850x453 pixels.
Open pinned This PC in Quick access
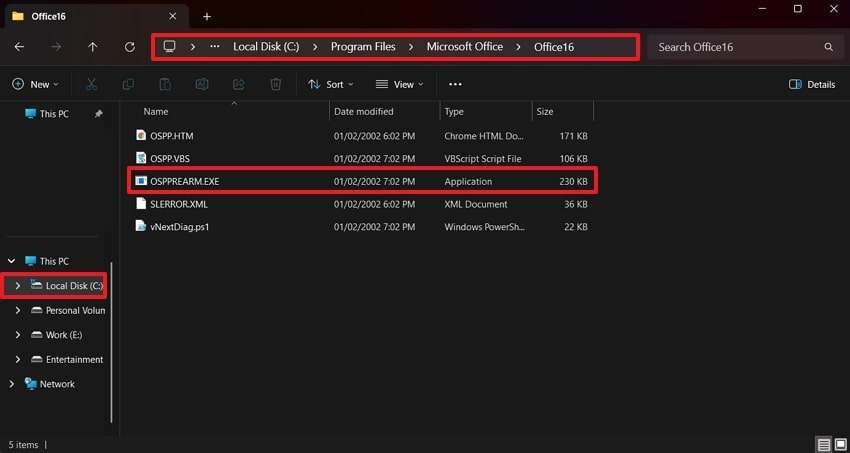pyautogui.click(x=48, y=114)
